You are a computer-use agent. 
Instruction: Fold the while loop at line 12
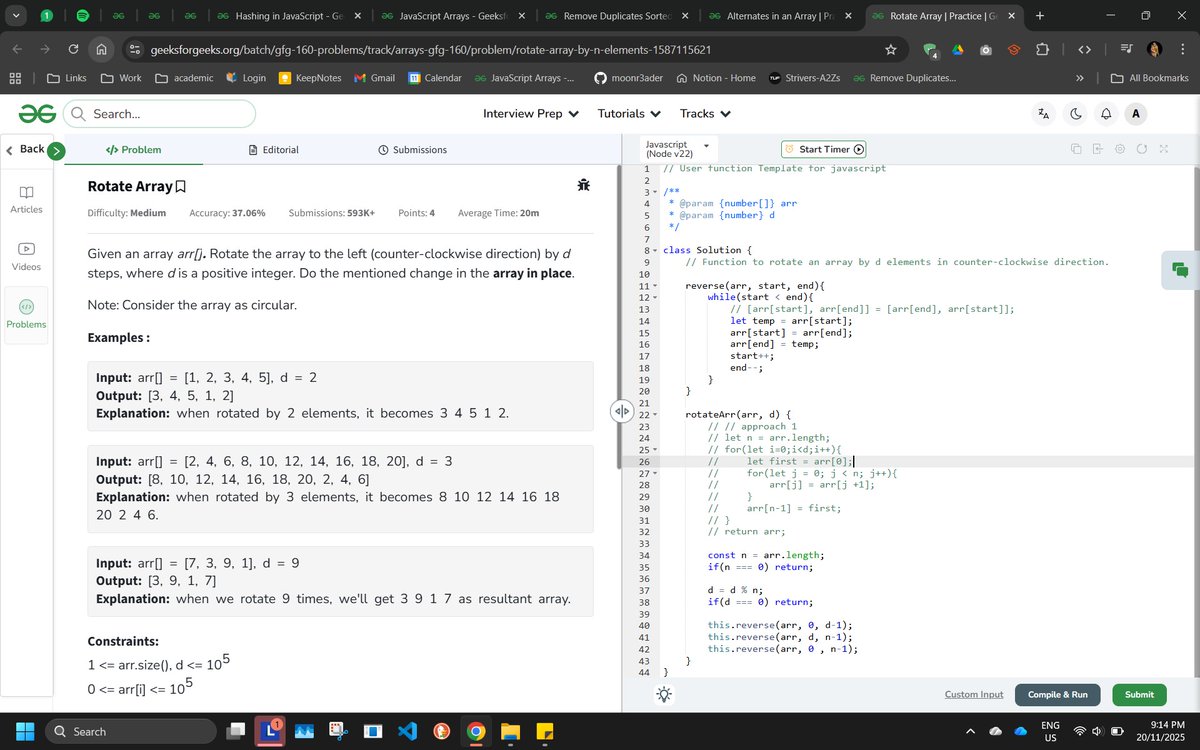[654, 297]
